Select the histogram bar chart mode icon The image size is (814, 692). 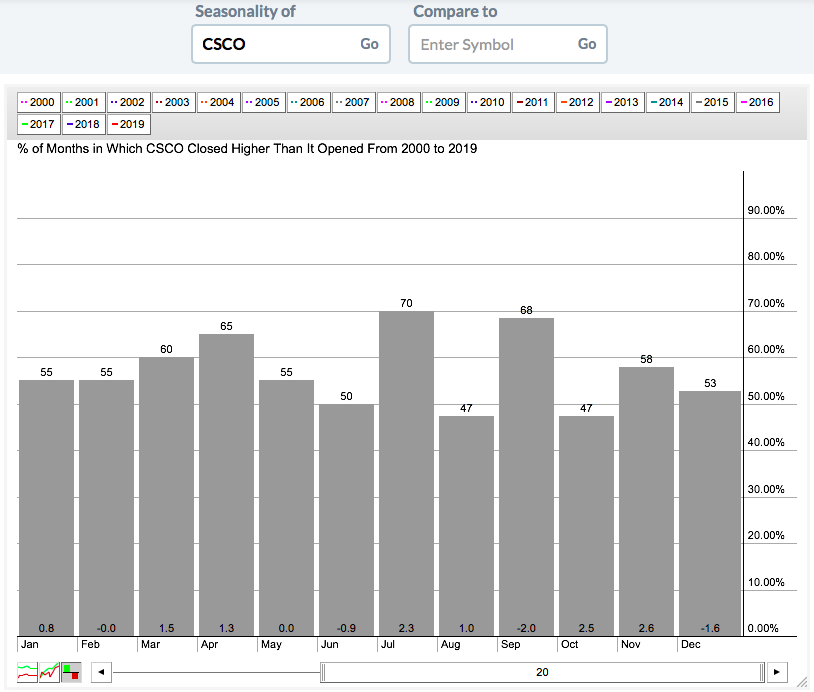(71, 672)
